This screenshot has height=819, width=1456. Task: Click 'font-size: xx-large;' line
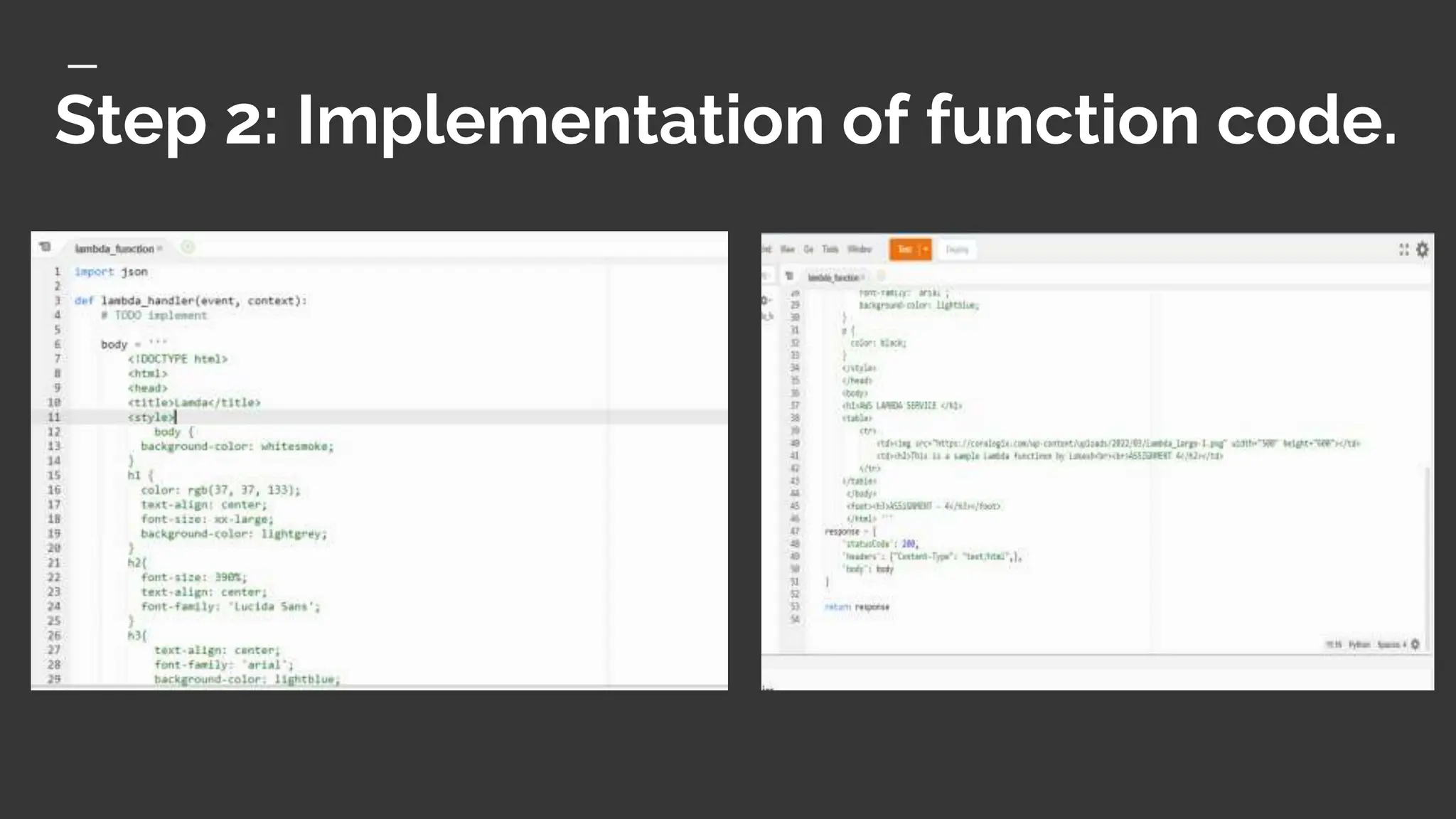click(x=208, y=519)
